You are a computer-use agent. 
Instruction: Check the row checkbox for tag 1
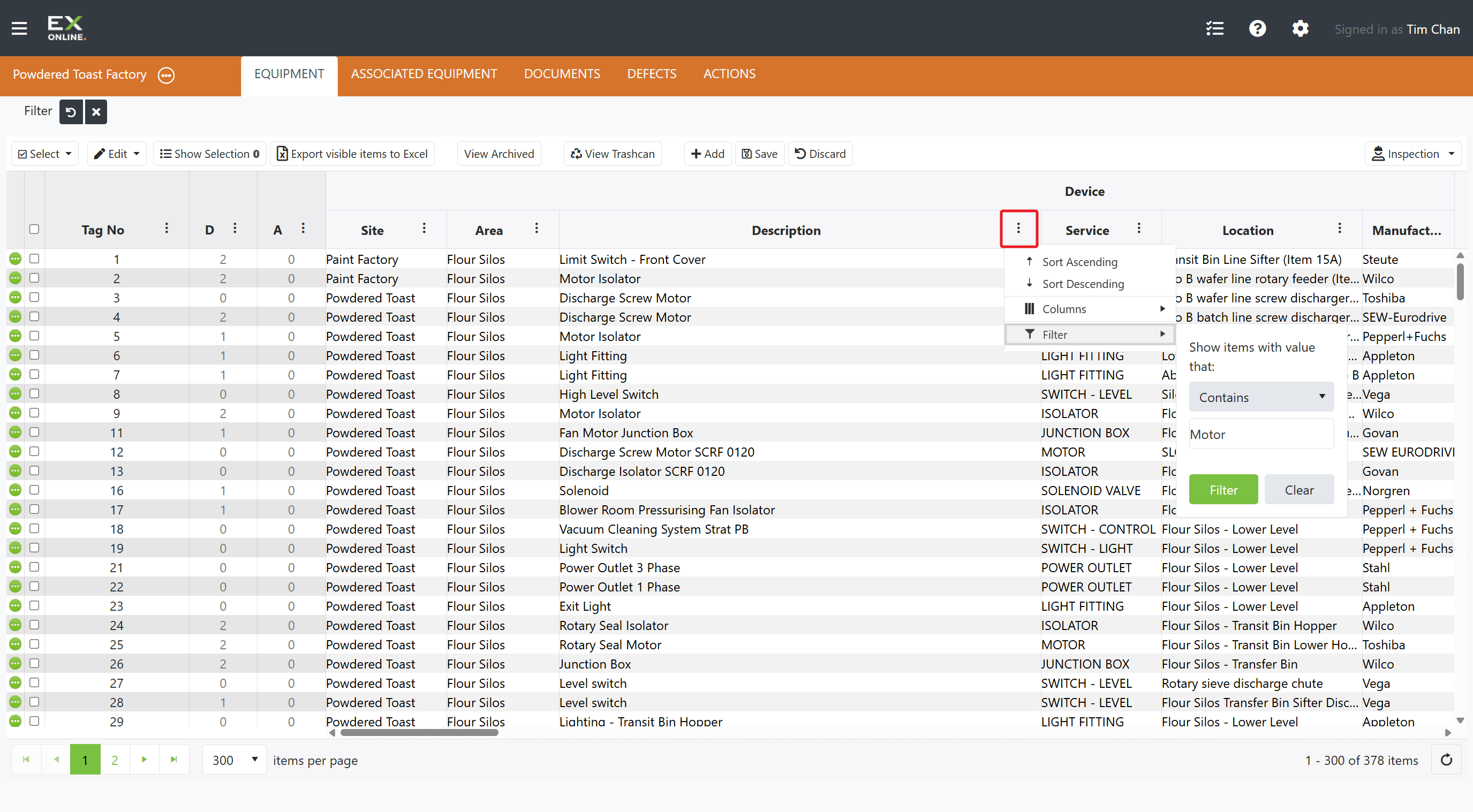pos(34,259)
